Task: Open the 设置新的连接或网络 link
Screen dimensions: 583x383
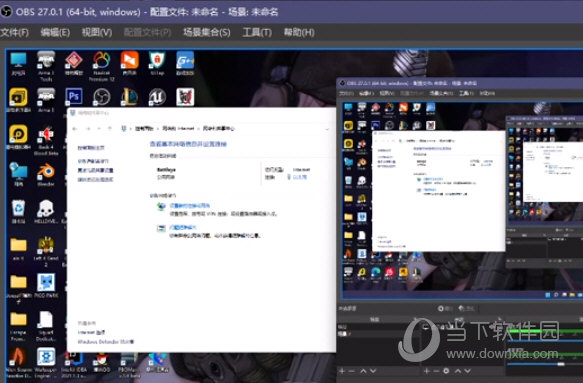Action: 190,206
